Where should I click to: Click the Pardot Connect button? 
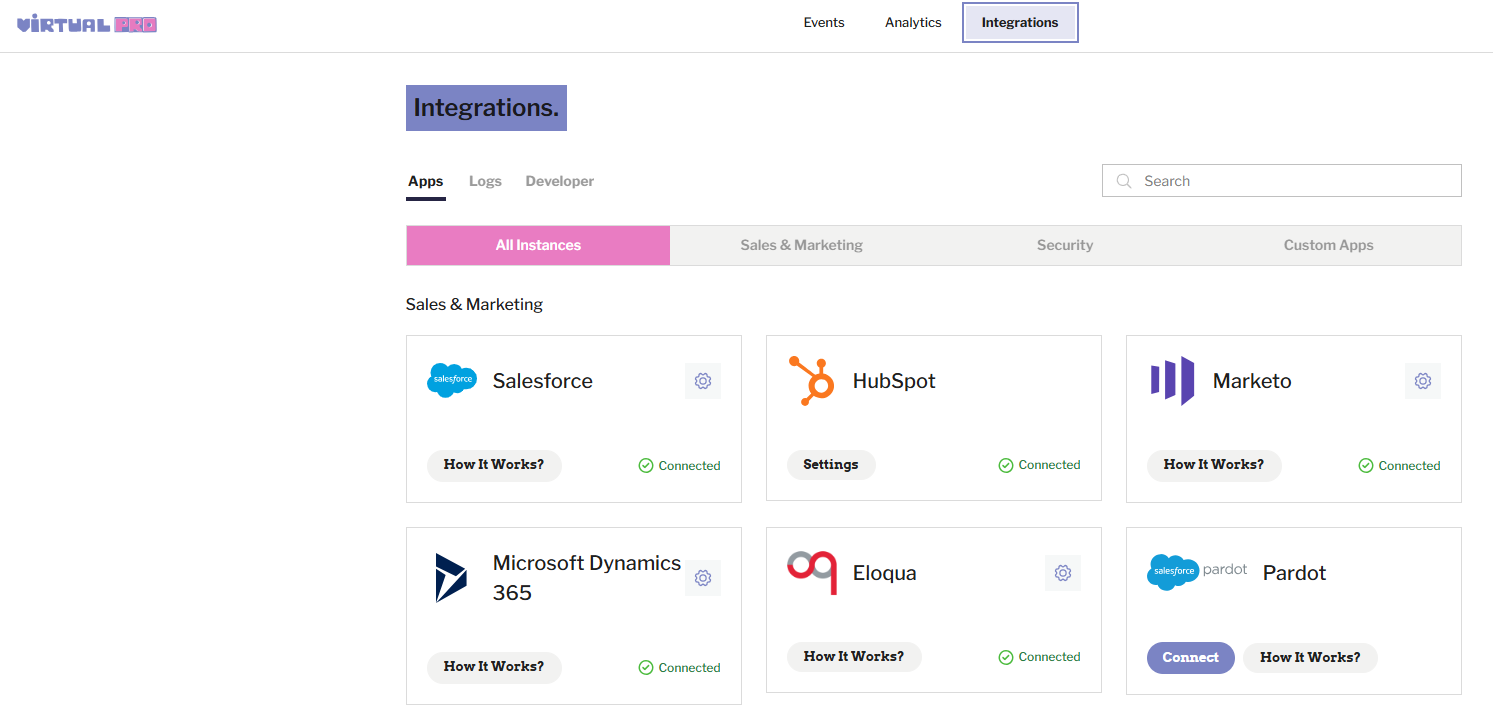(x=1191, y=658)
